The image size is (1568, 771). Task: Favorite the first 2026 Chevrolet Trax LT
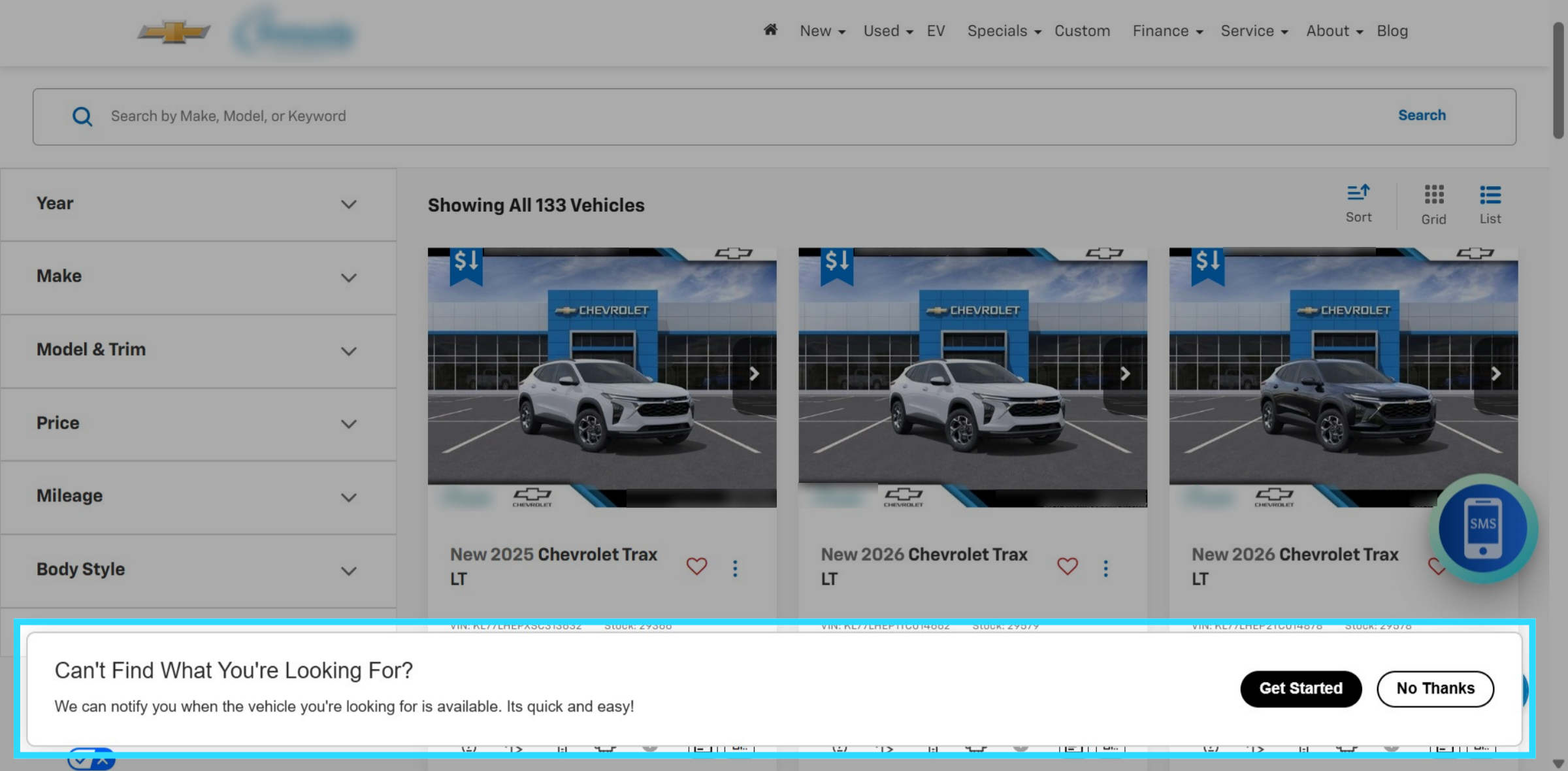point(1067,566)
